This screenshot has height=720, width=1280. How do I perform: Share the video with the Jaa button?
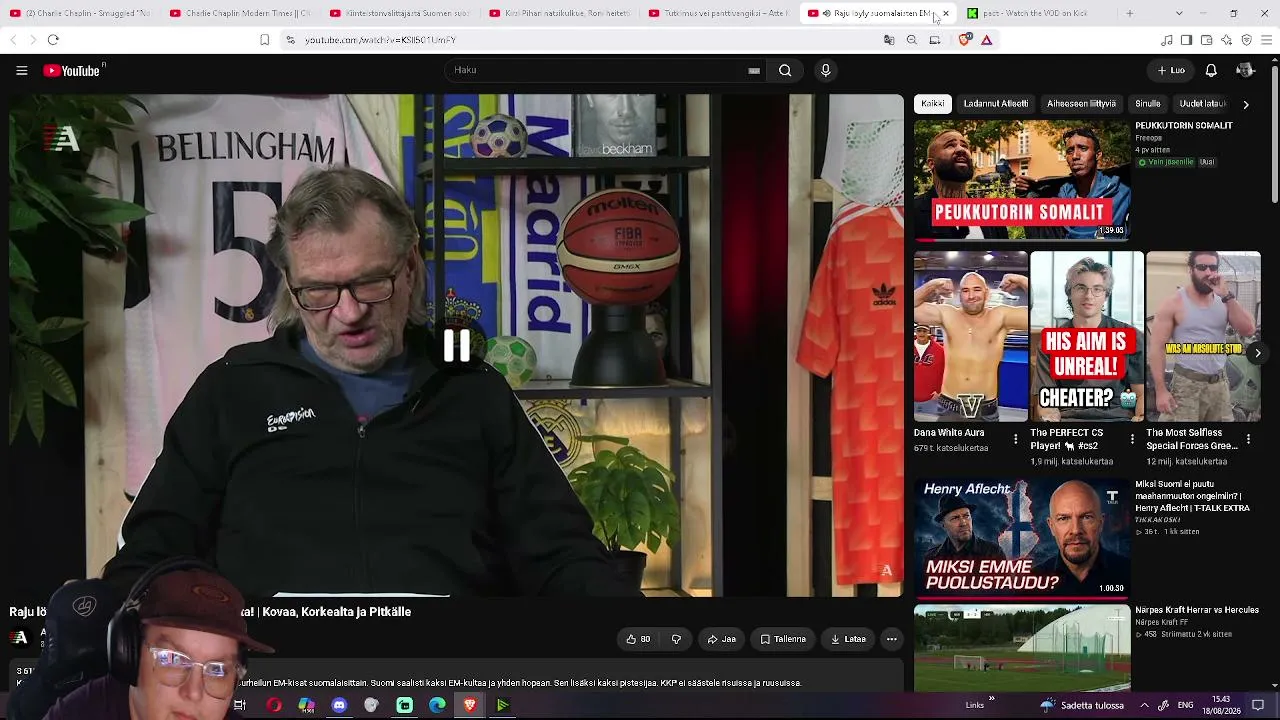(722, 639)
